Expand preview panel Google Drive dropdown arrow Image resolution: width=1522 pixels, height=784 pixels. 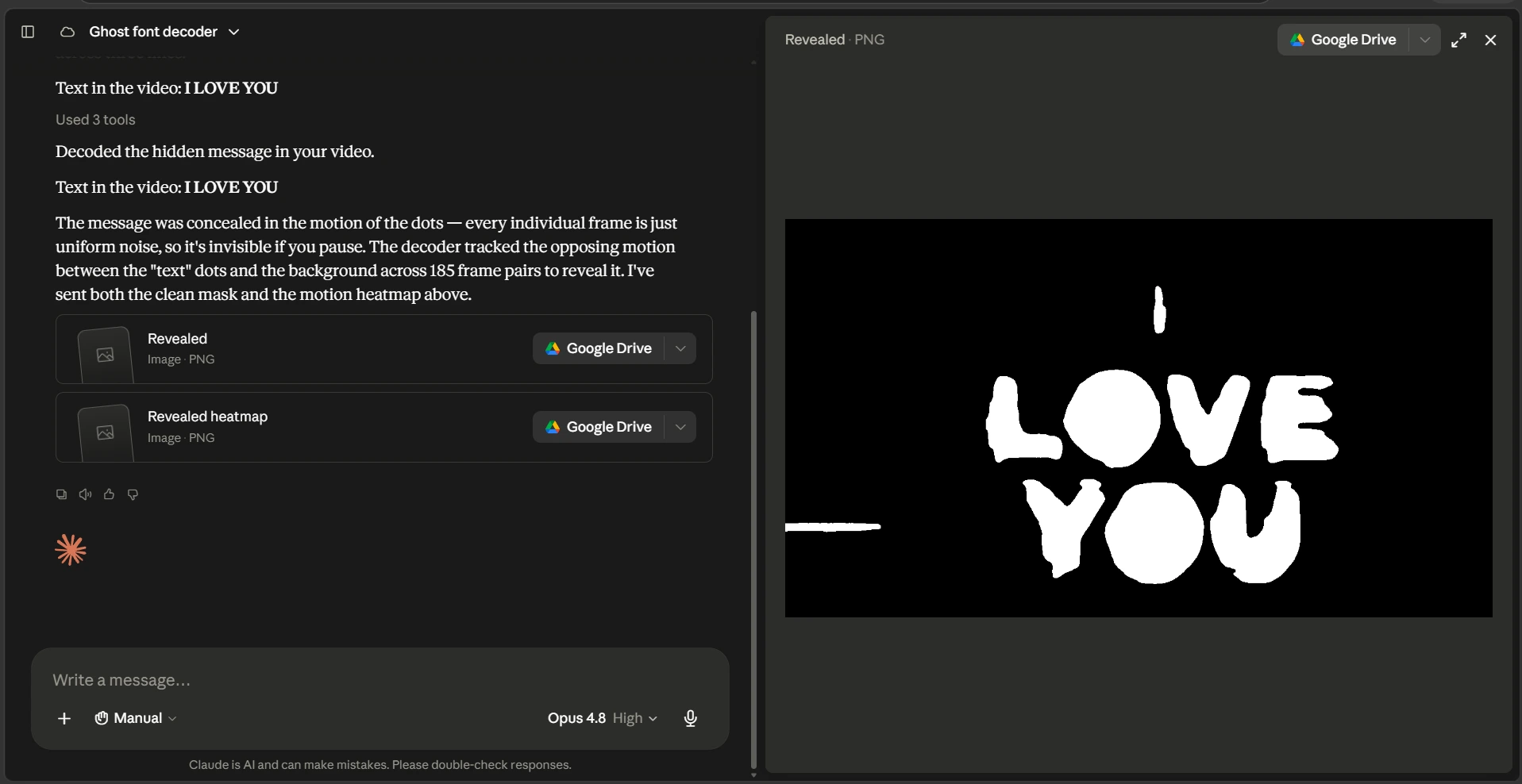click(x=1425, y=40)
